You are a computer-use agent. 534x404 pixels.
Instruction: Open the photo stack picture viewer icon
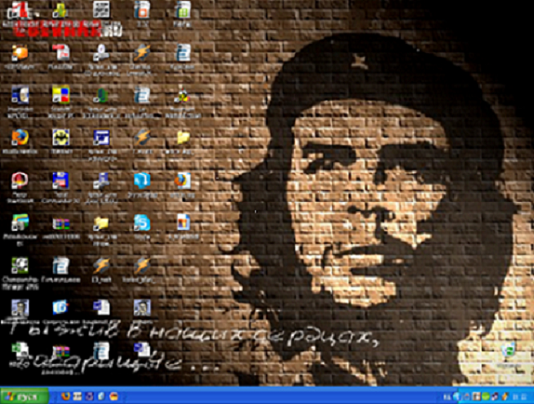click(x=20, y=223)
